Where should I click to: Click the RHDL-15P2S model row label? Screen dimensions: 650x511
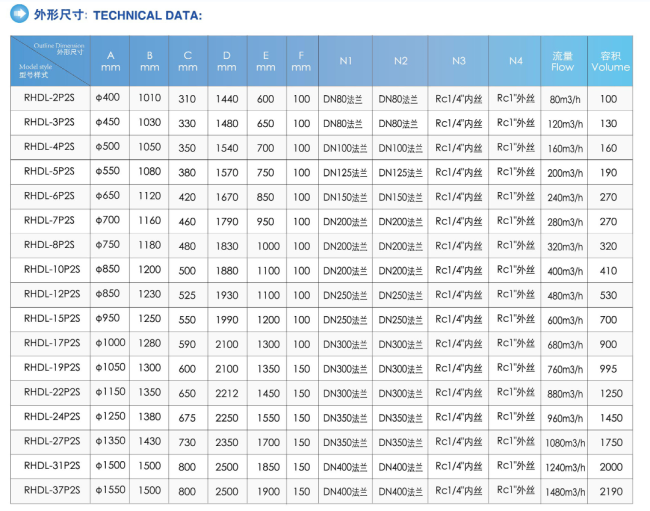click(50, 318)
